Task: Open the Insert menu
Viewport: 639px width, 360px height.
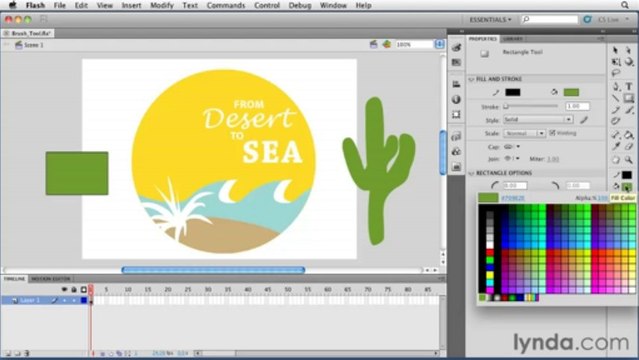Action: coord(131,5)
